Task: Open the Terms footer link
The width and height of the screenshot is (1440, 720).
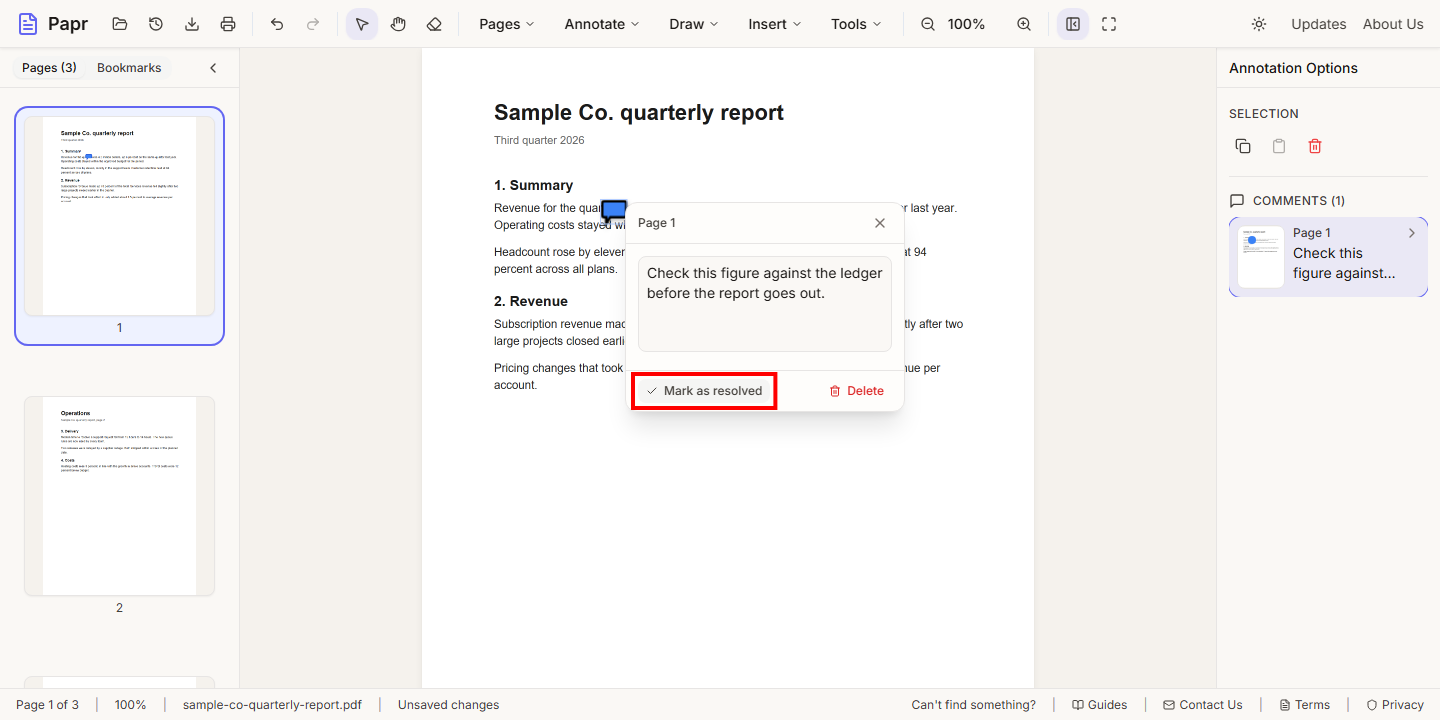Action: point(1305,705)
